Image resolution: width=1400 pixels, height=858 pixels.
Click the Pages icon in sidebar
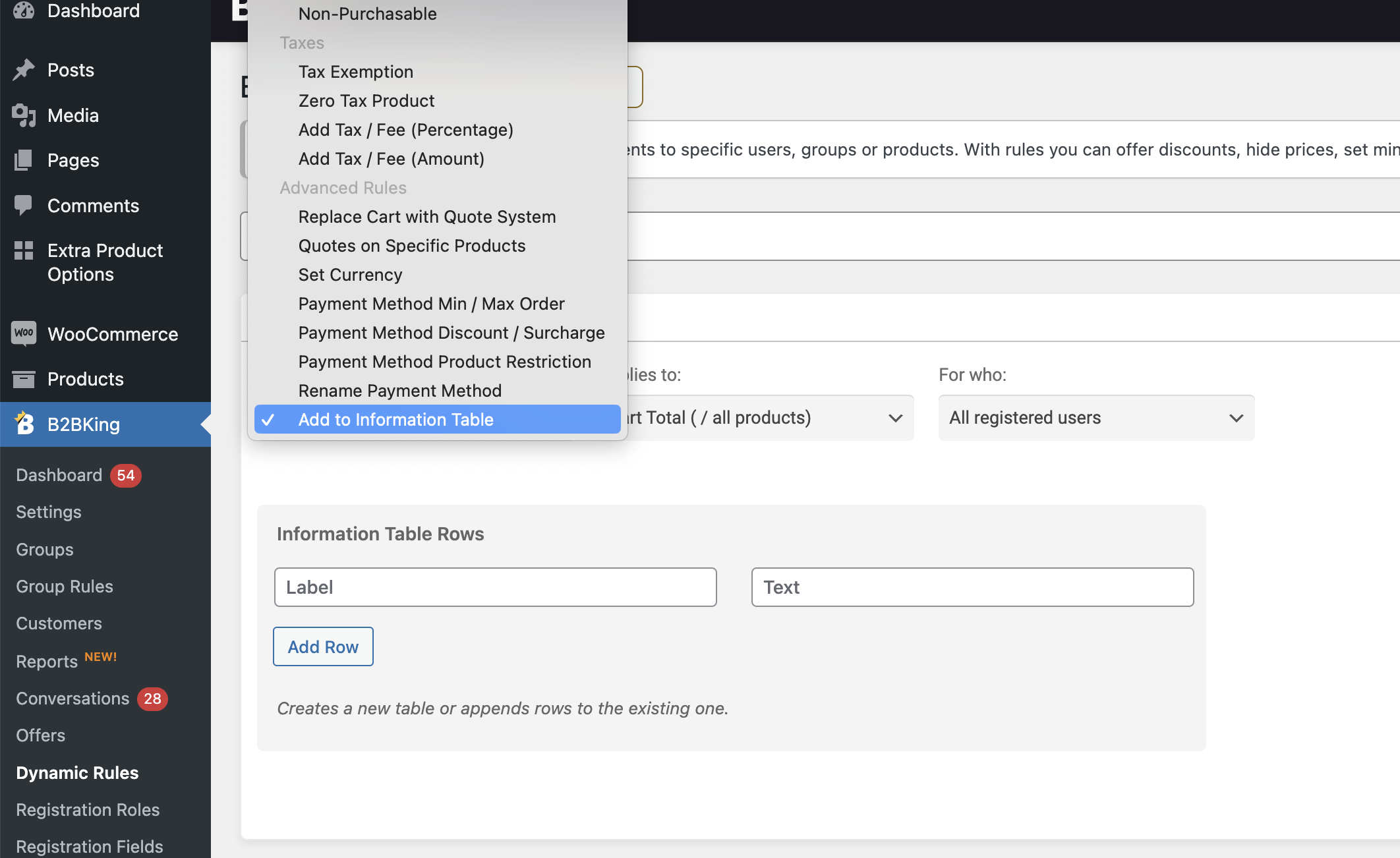pos(24,160)
